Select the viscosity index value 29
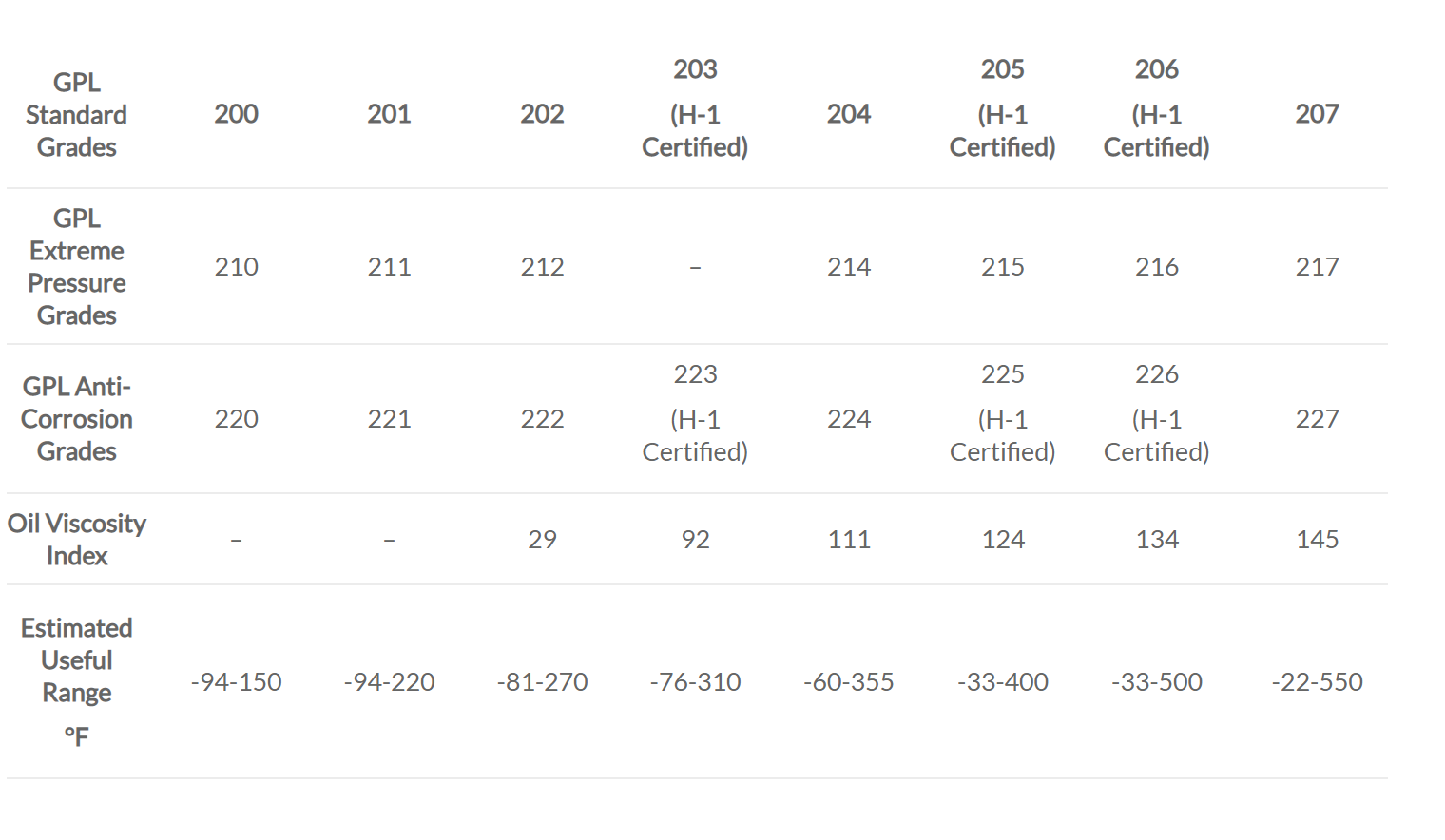This screenshot has height=840, width=1445. point(542,540)
